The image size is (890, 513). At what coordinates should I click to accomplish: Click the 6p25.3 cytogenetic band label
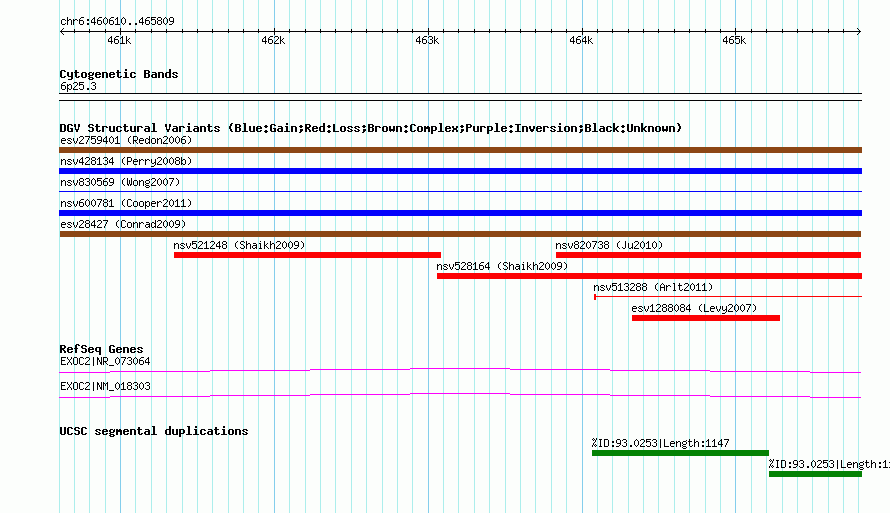click(x=78, y=86)
